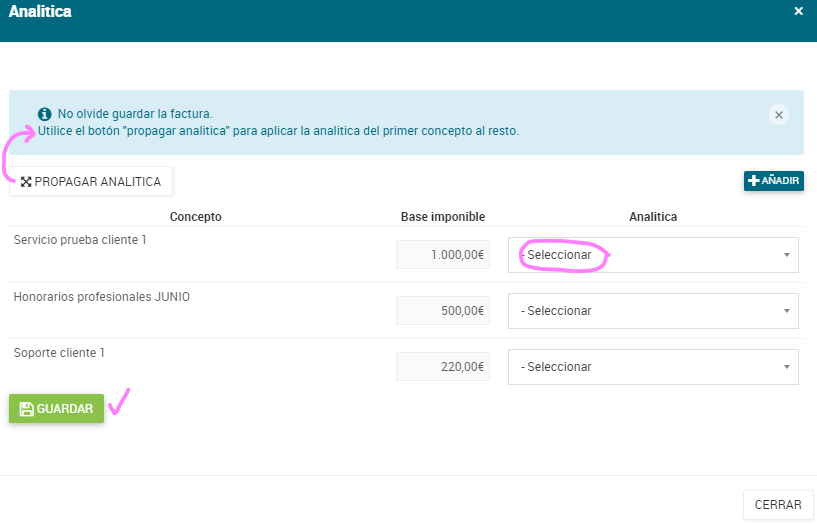Click the expand-arrows icon on Propagar Analitica
This screenshot has height=525, width=817.
pos(26,182)
